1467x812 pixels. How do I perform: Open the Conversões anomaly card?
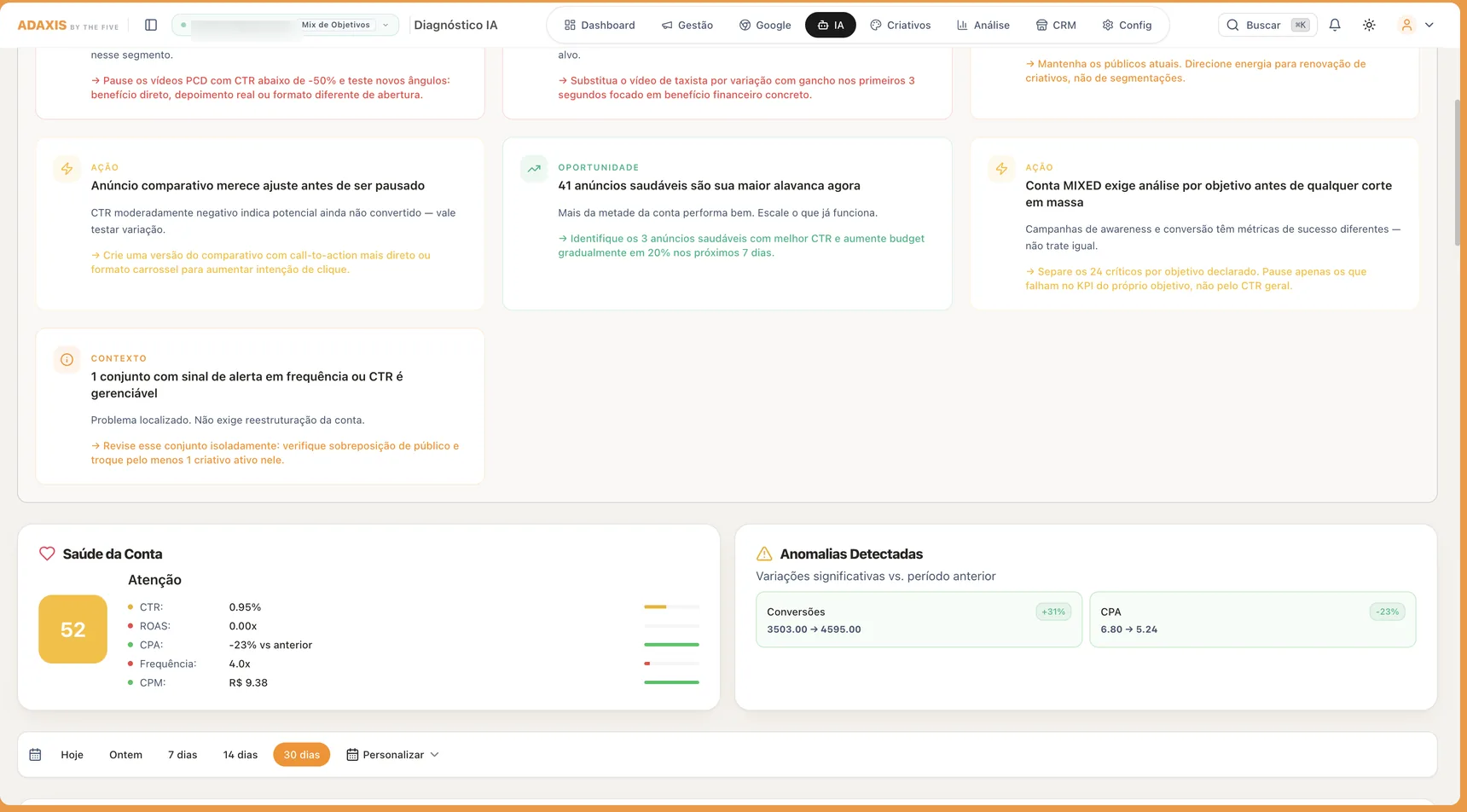(x=919, y=619)
